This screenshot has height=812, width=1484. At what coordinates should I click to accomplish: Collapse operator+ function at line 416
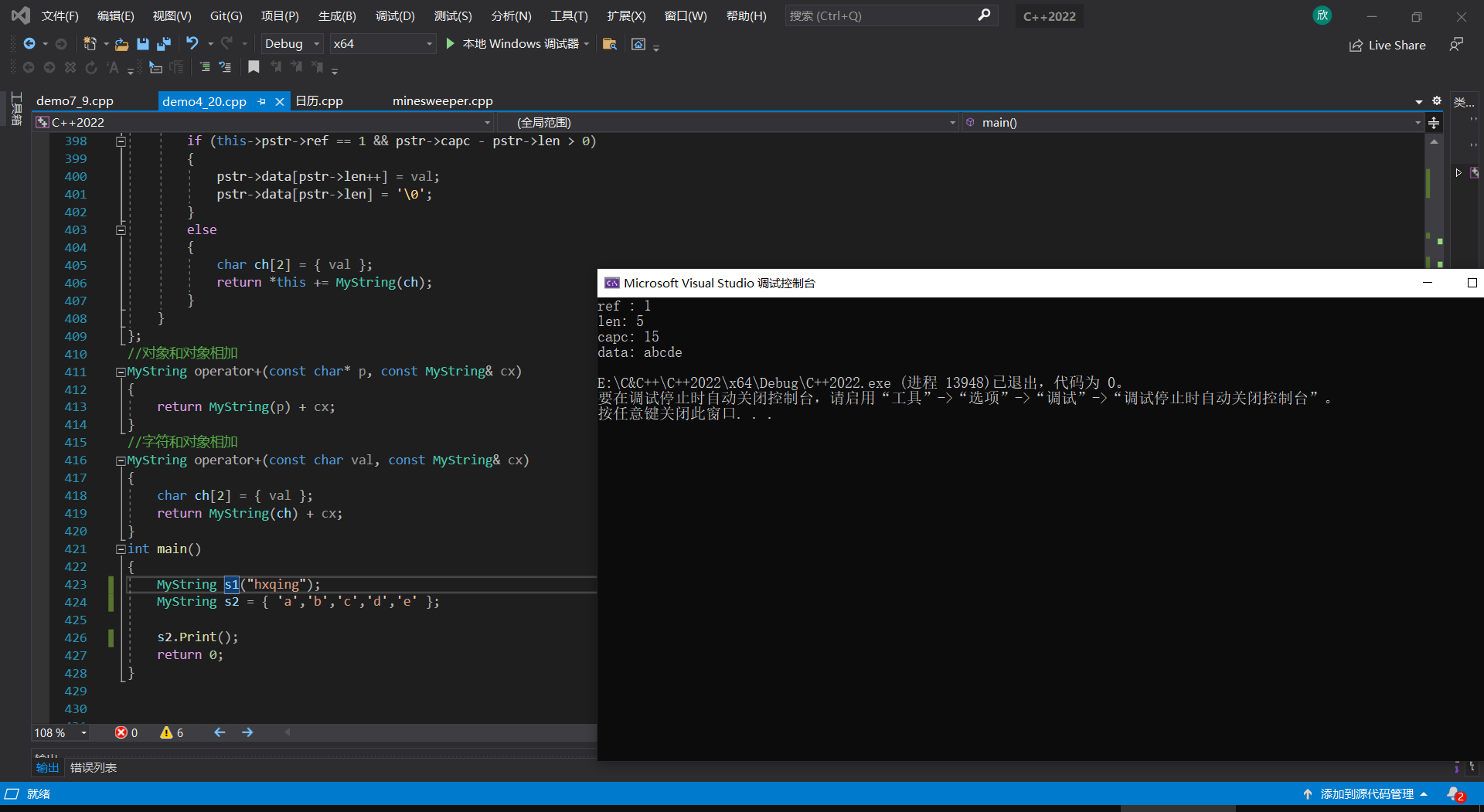(x=121, y=461)
